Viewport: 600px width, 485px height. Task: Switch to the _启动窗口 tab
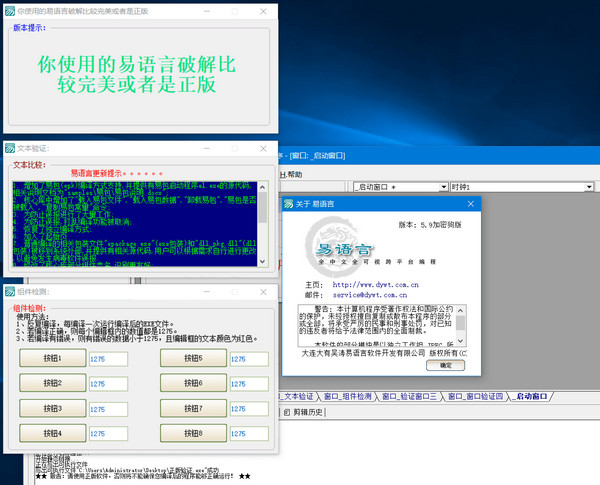[x=532, y=397]
